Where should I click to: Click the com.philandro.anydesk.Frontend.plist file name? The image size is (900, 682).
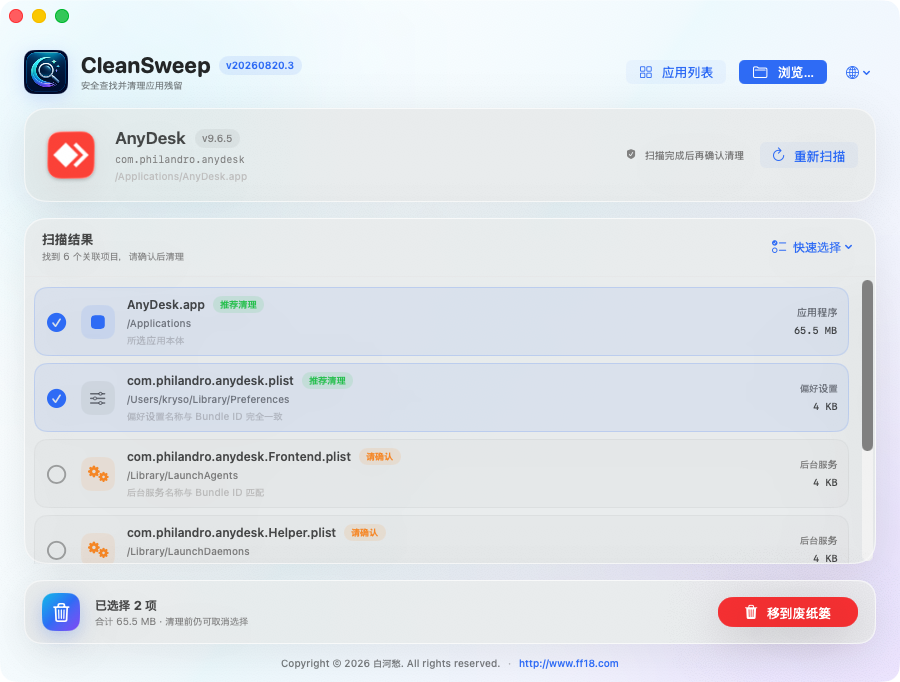click(239, 456)
